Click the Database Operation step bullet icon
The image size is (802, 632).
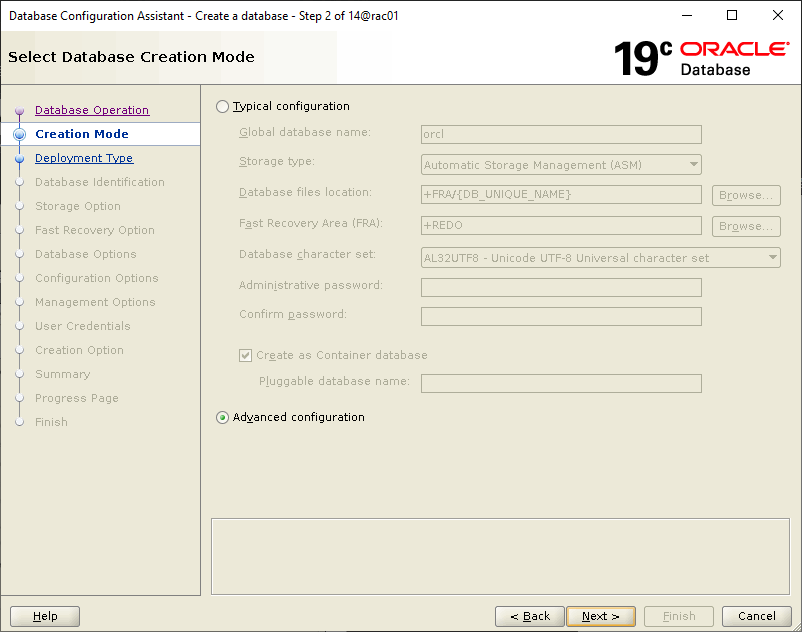[19, 111]
